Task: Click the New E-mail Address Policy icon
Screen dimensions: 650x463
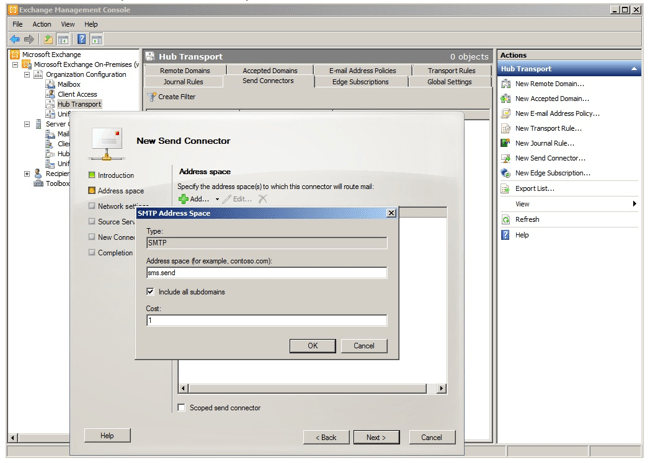Action: [505, 114]
